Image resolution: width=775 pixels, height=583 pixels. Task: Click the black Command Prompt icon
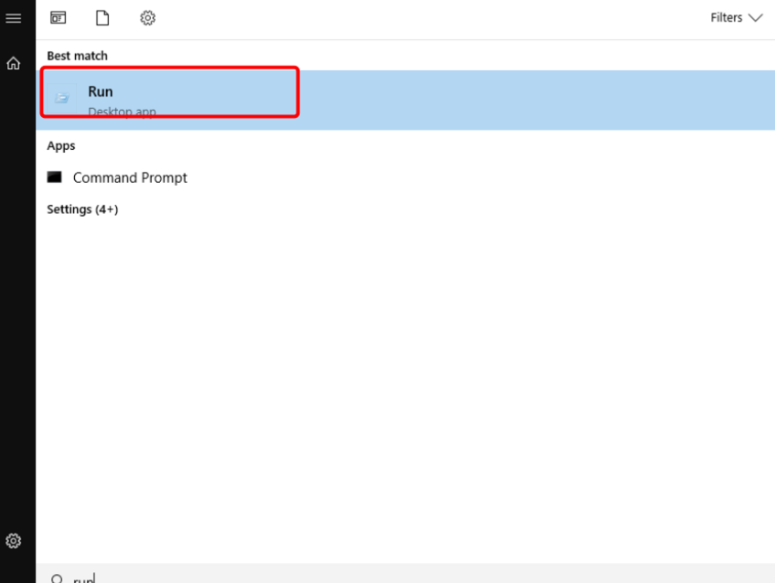[x=55, y=177]
